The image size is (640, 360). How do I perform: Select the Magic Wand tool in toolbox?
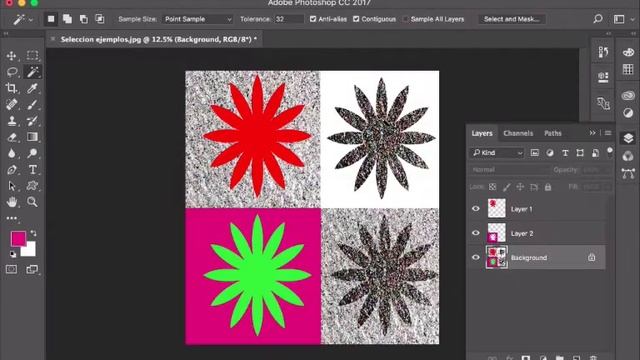point(32,72)
